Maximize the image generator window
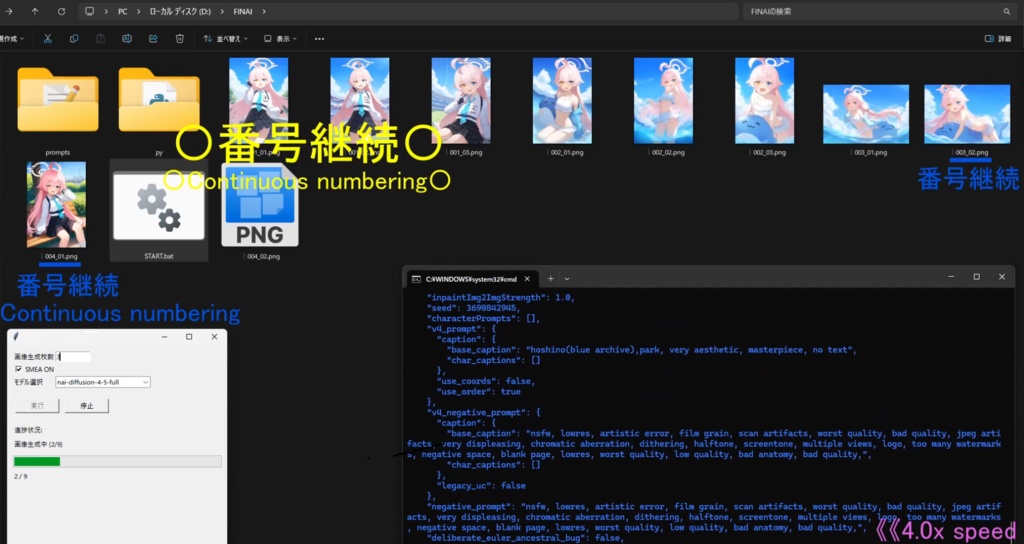 (189, 337)
